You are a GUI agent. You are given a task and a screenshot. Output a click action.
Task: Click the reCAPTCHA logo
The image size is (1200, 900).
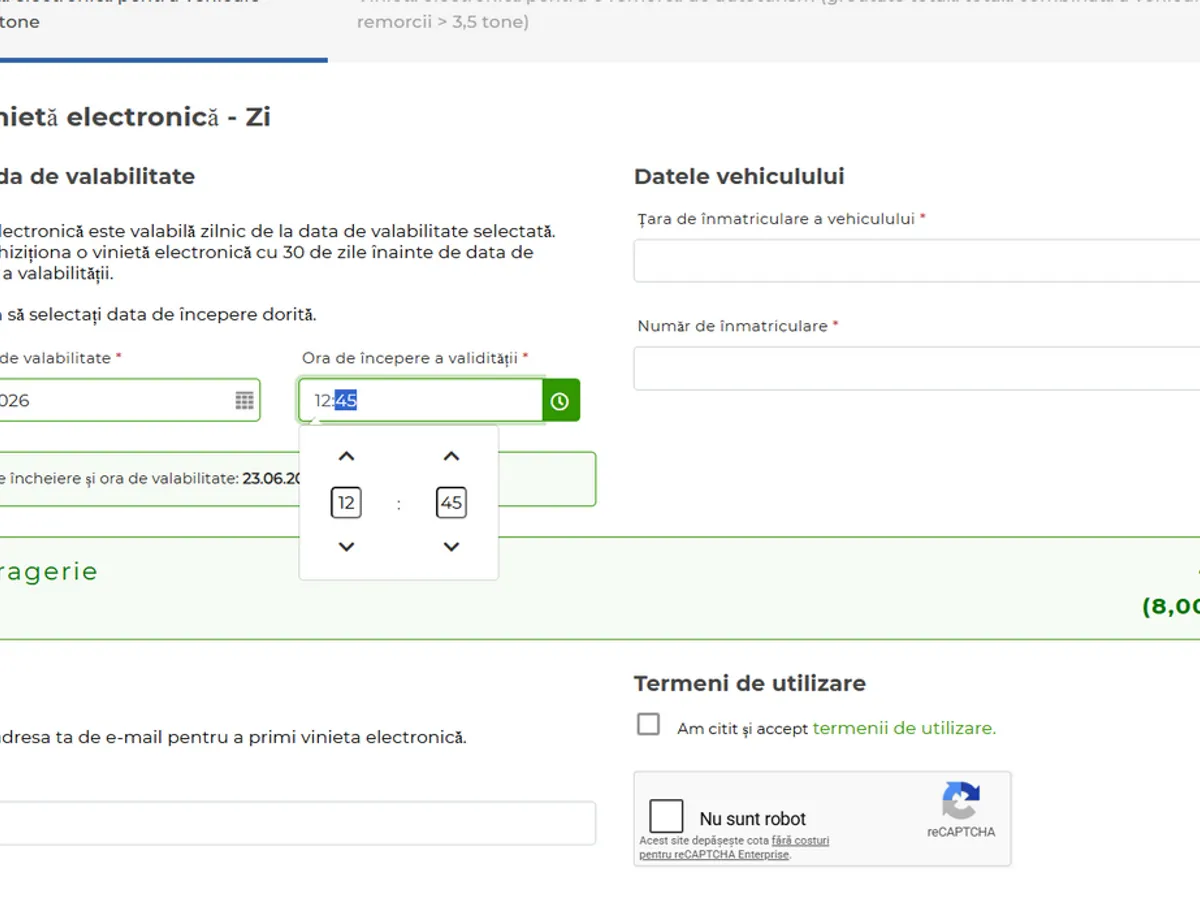coord(960,801)
